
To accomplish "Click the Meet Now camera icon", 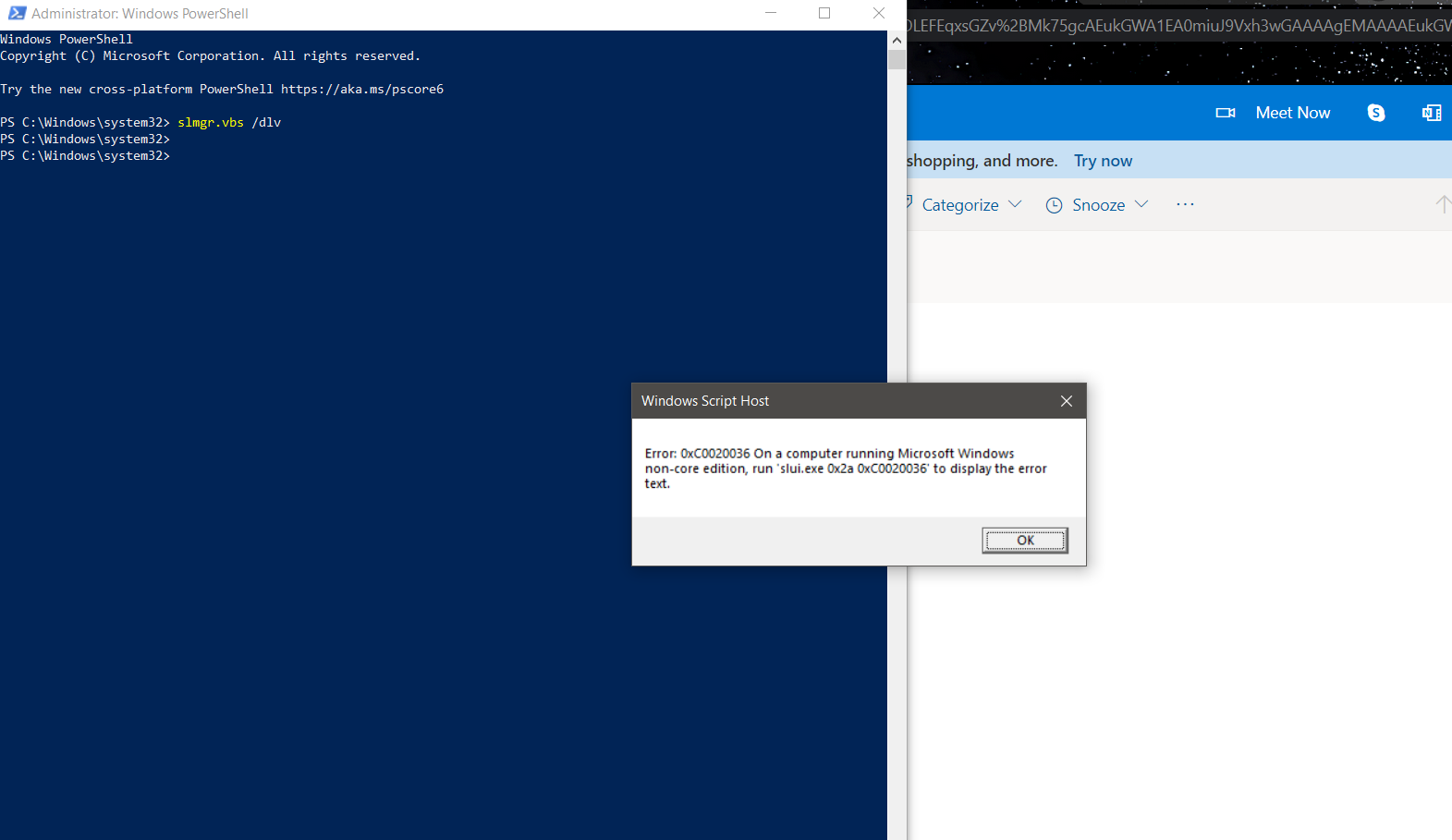I will coord(1226,113).
